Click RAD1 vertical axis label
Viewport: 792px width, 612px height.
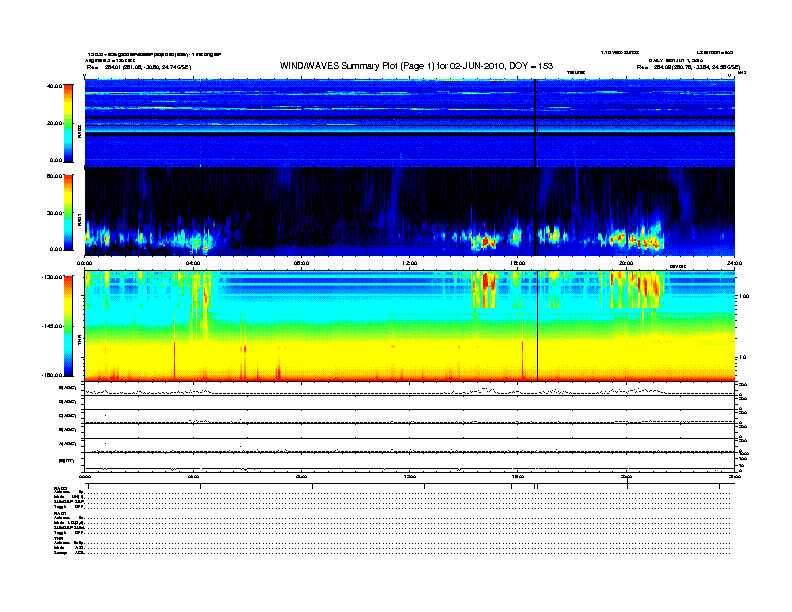[79, 219]
